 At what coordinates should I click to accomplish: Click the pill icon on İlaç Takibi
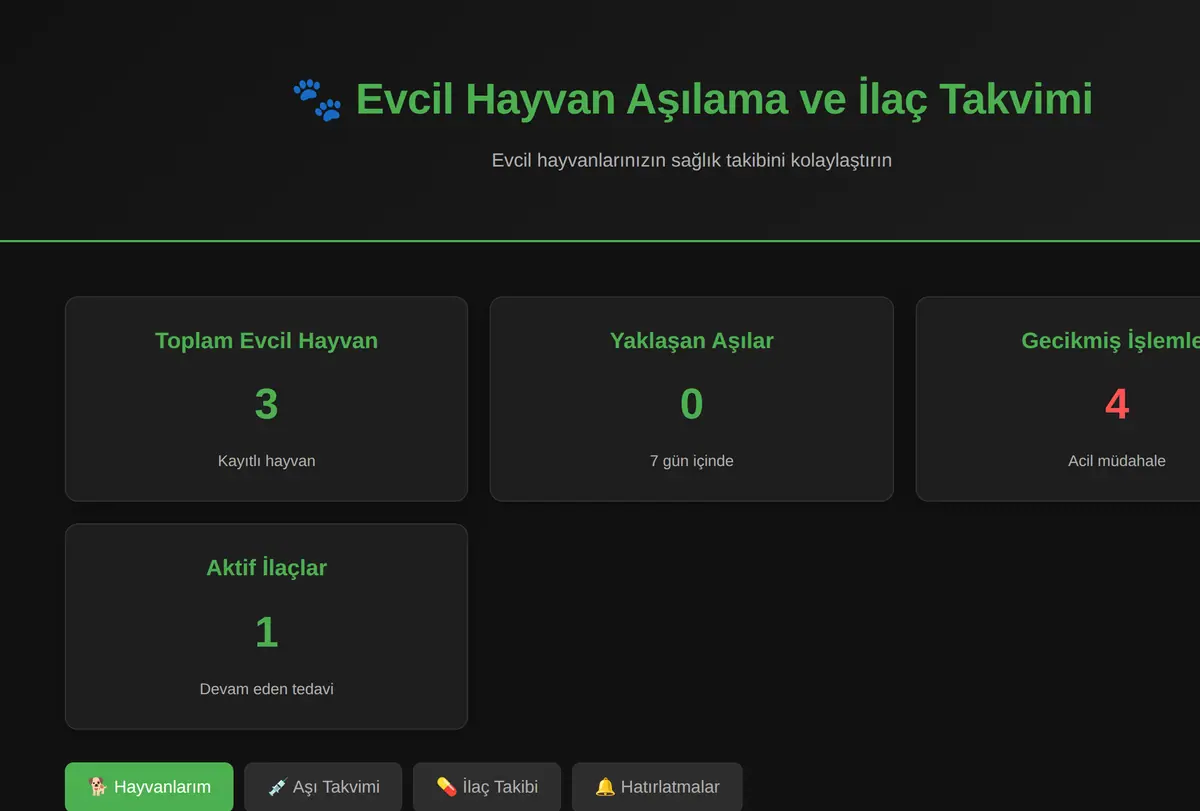[x=447, y=787]
